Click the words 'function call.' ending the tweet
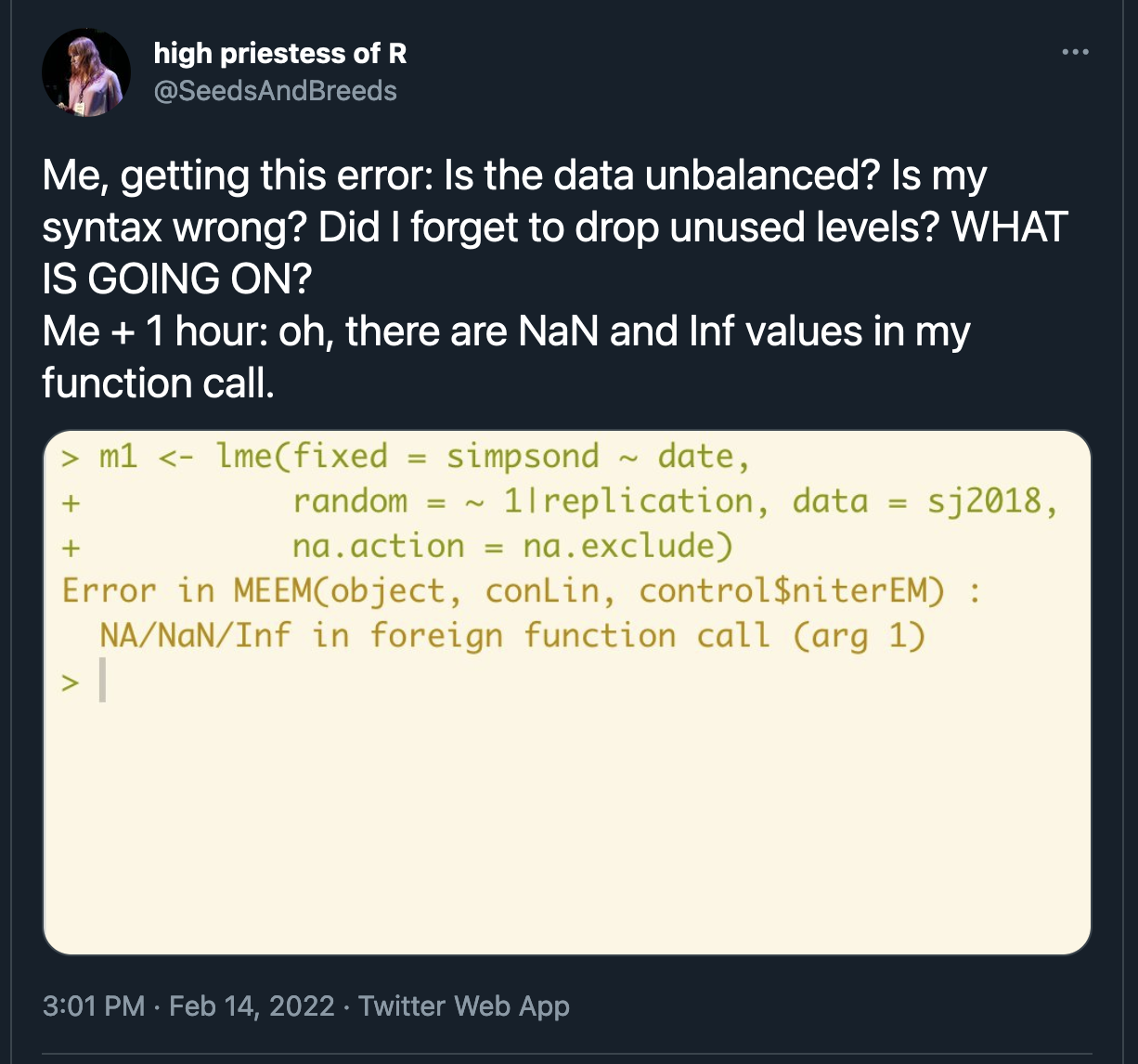This screenshot has width=1138, height=1064. tap(159, 383)
